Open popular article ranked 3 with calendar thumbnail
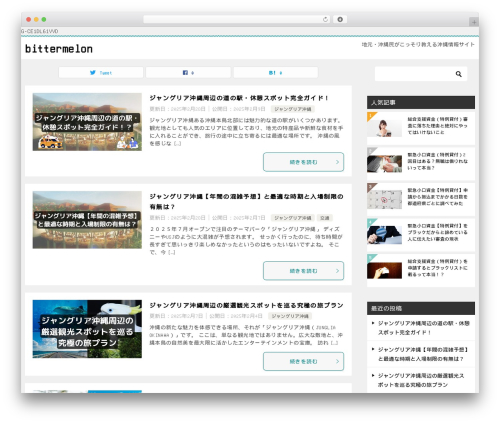This screenshot has height=423, width=500. [x=421, y=199]
